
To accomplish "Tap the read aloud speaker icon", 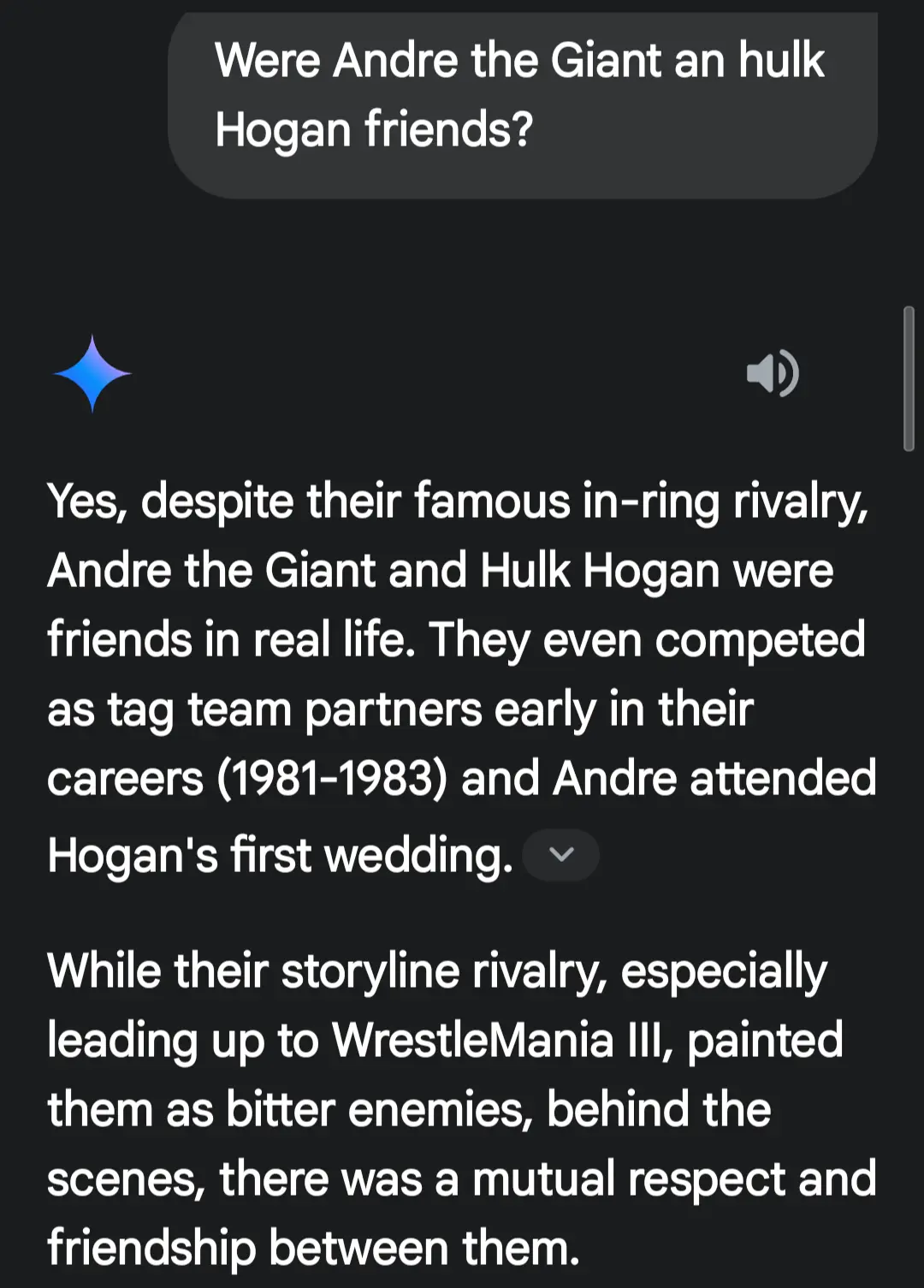I will (772, 373).
